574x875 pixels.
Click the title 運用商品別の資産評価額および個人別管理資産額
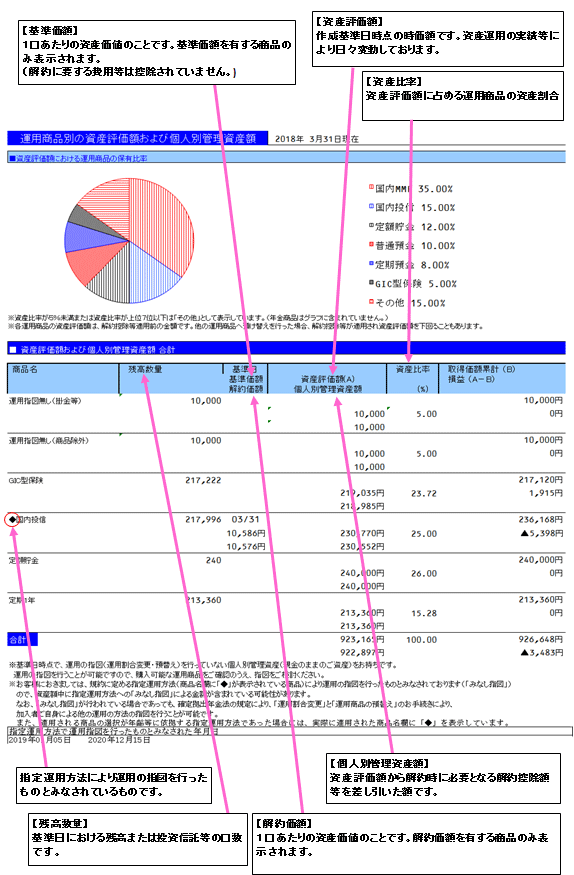[138, 138]
